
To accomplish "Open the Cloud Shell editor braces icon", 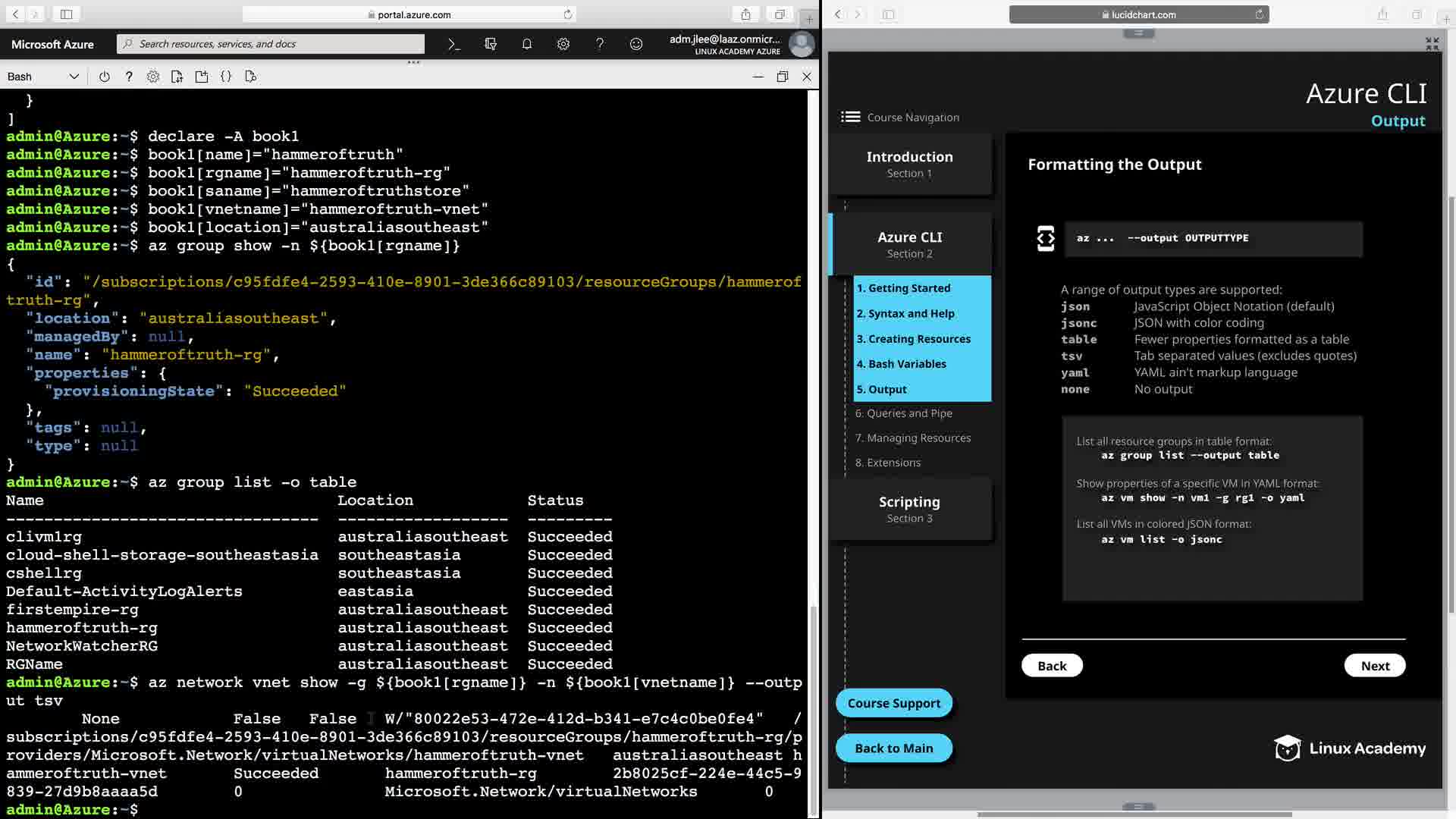I will pos(226,77).
